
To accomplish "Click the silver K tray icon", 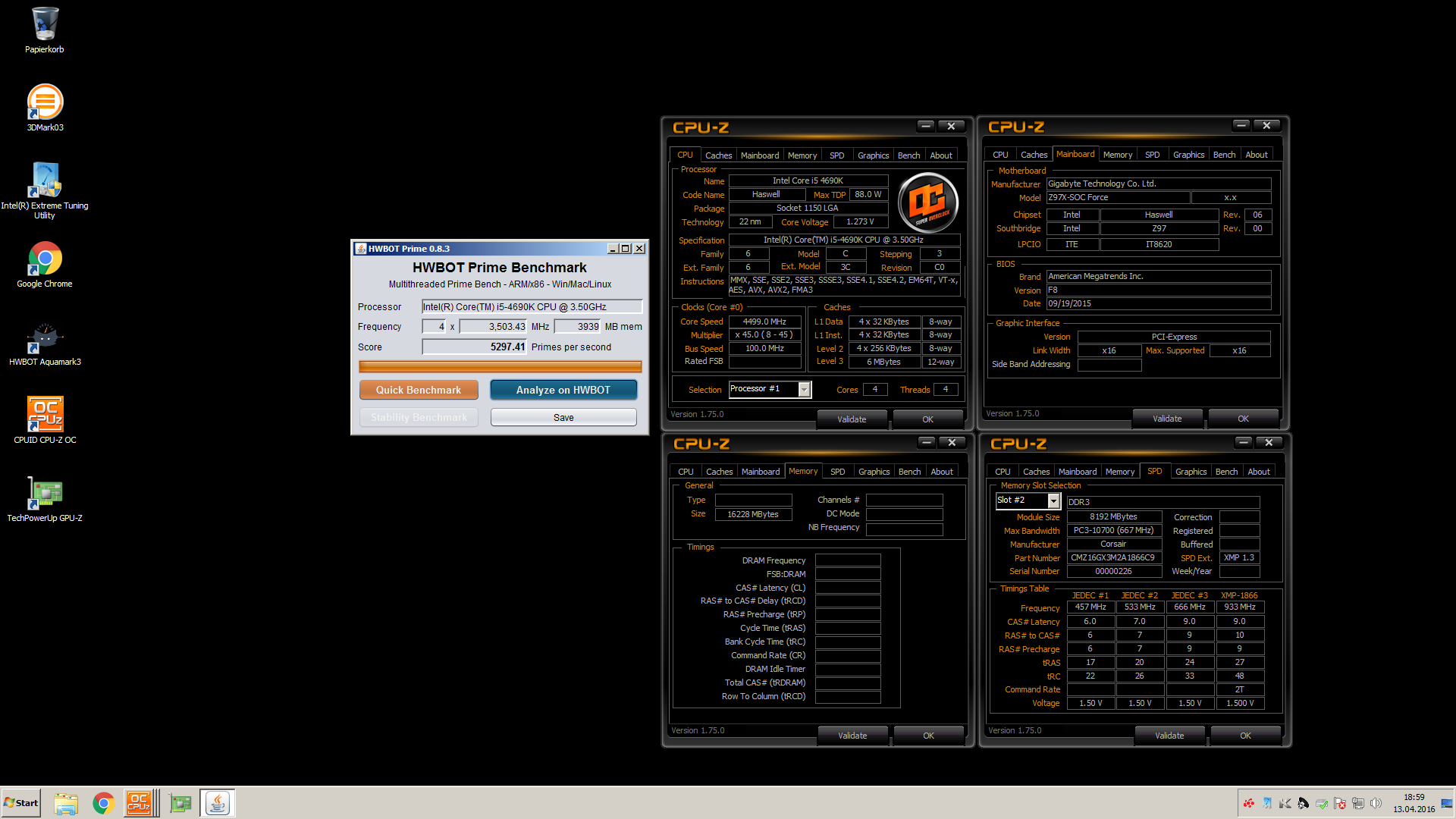I will tap(1285, 803).
